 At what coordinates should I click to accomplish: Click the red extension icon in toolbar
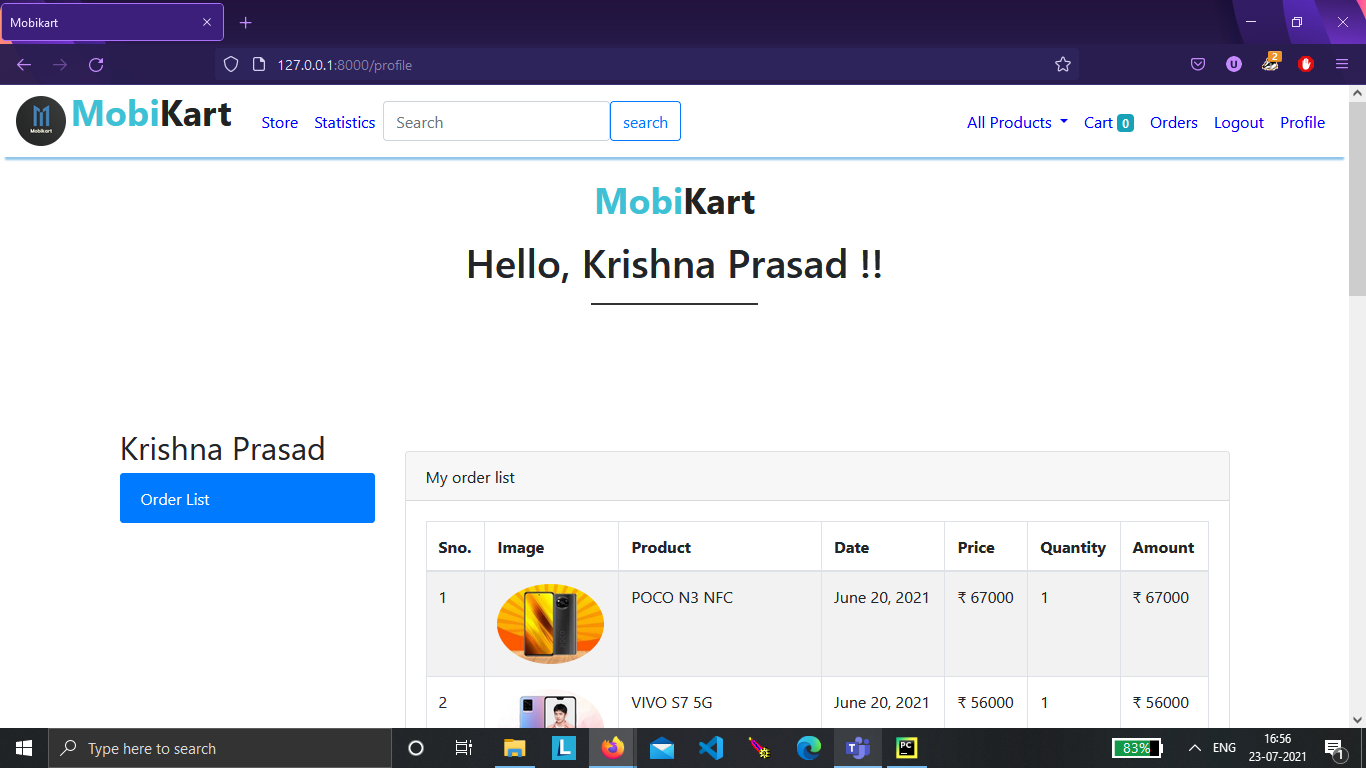[1306, 64]
